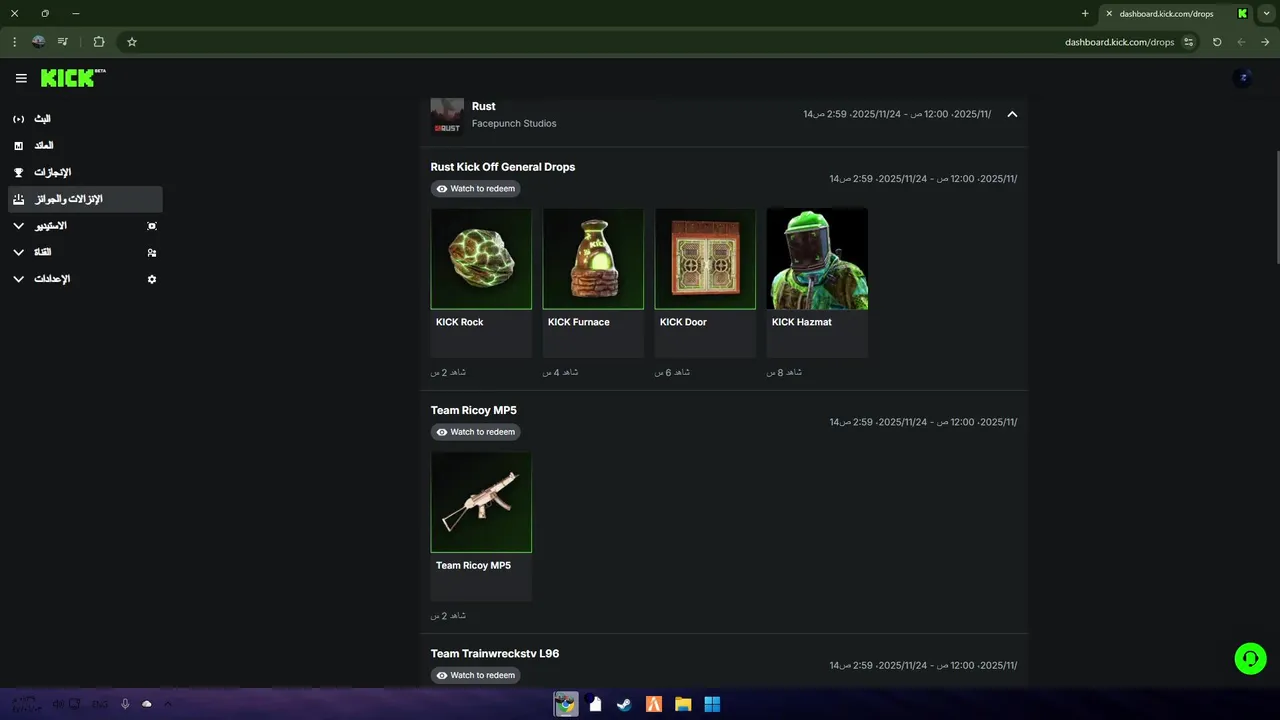Select the KICK Door drop image

tap(705, 259)
